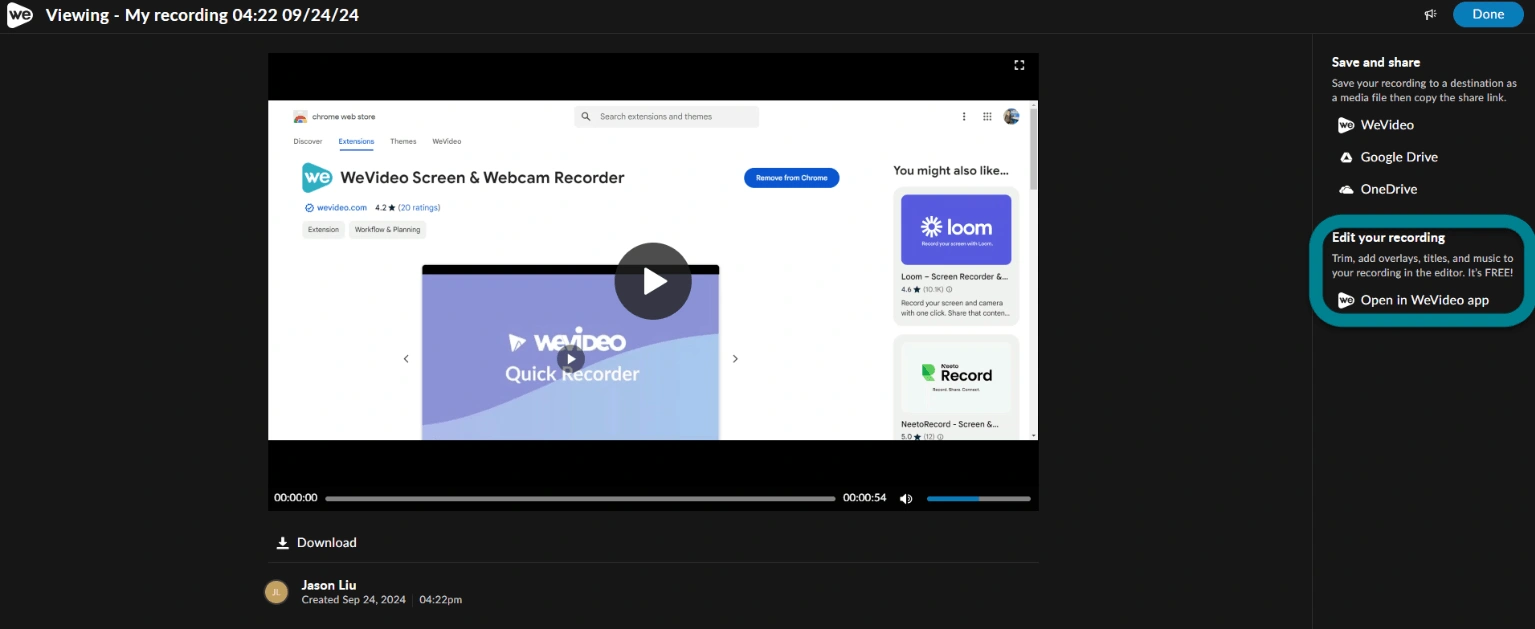Click the Done button

coord(1488,14)
